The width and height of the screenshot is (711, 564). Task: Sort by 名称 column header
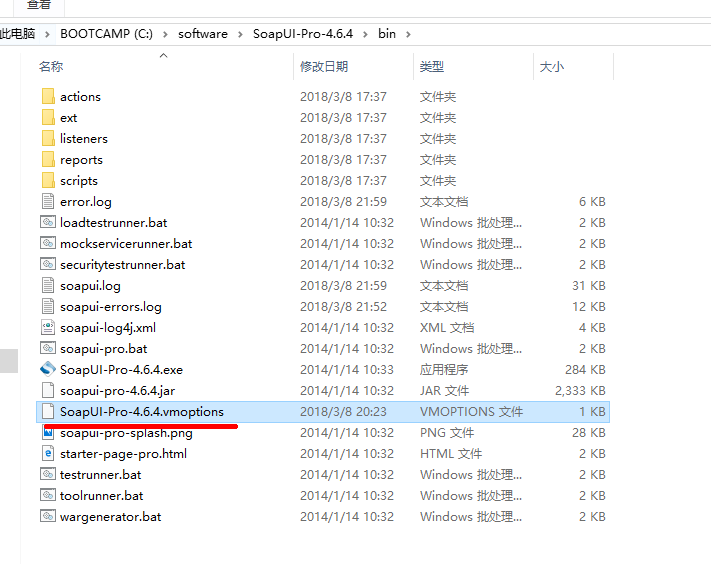[51, 67]
